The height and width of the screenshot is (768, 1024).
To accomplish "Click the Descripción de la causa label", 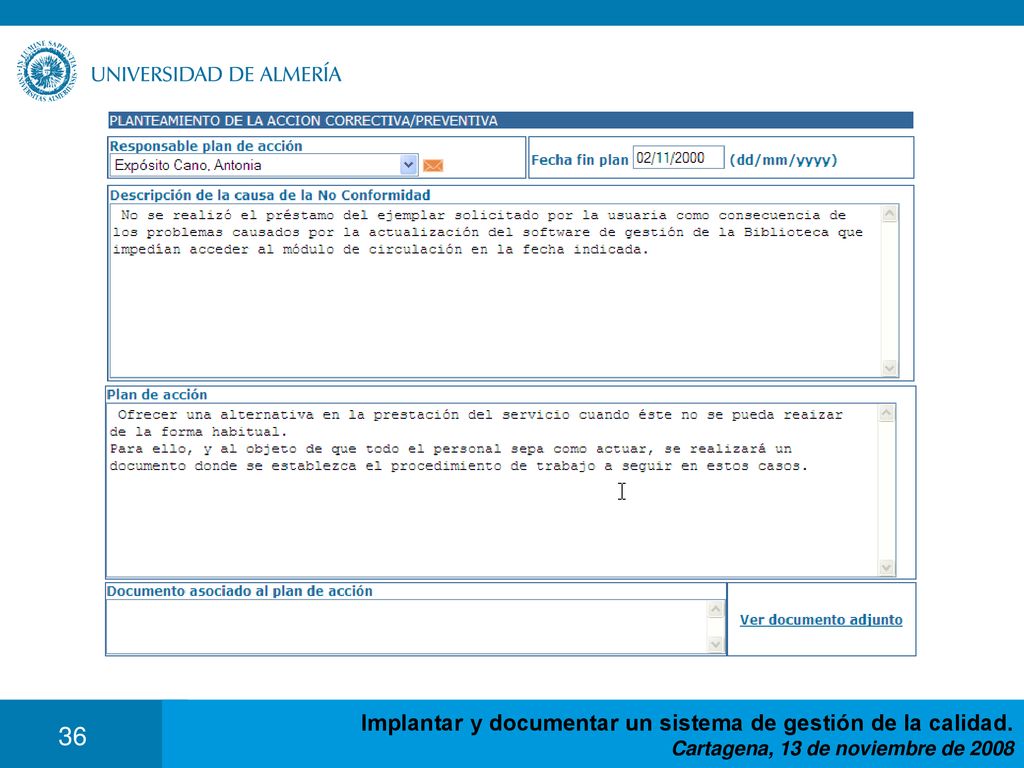I will click(x=270, y=195).
